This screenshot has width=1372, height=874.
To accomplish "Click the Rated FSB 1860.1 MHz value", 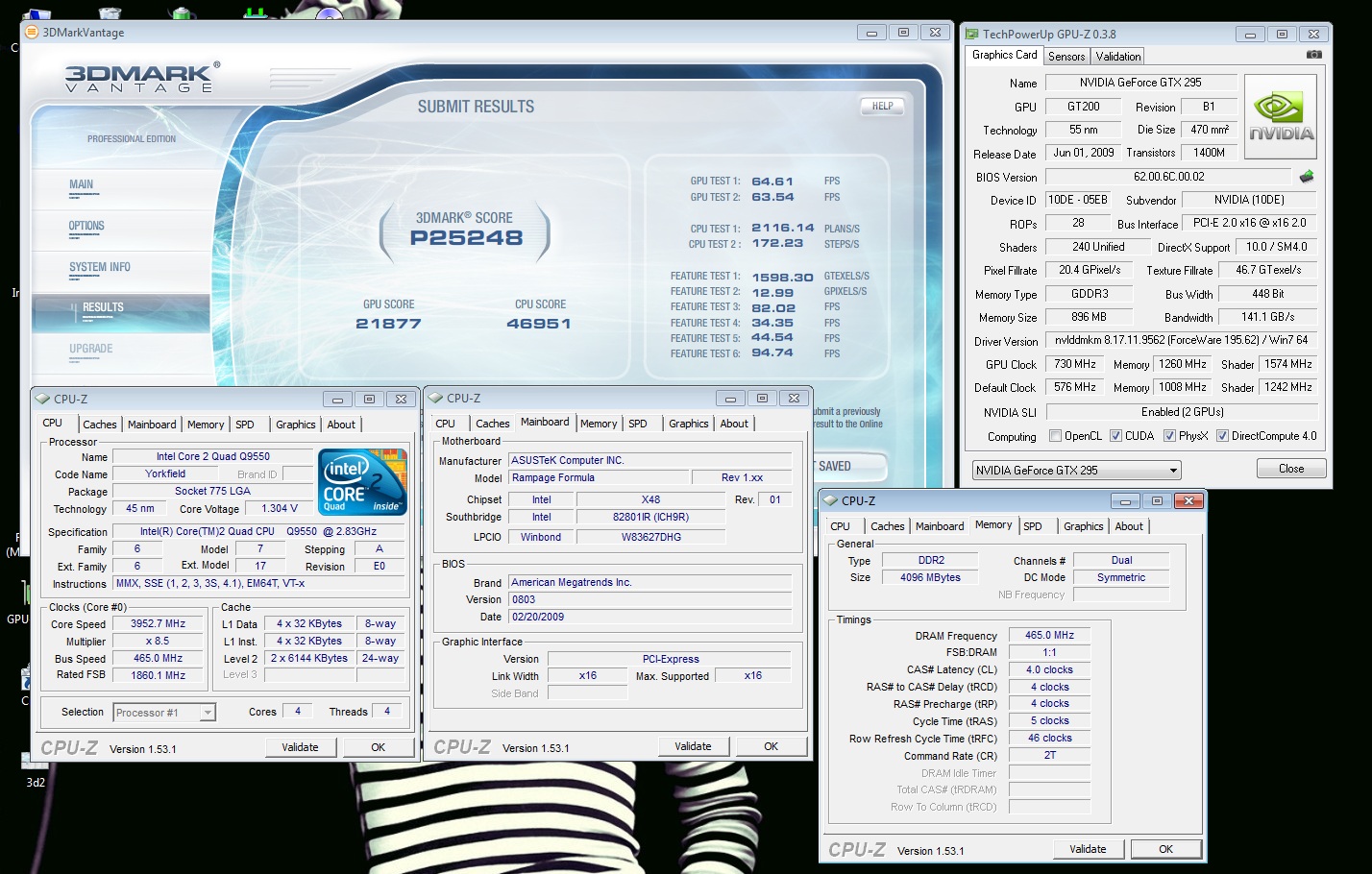I will click(x=158, y=675).
